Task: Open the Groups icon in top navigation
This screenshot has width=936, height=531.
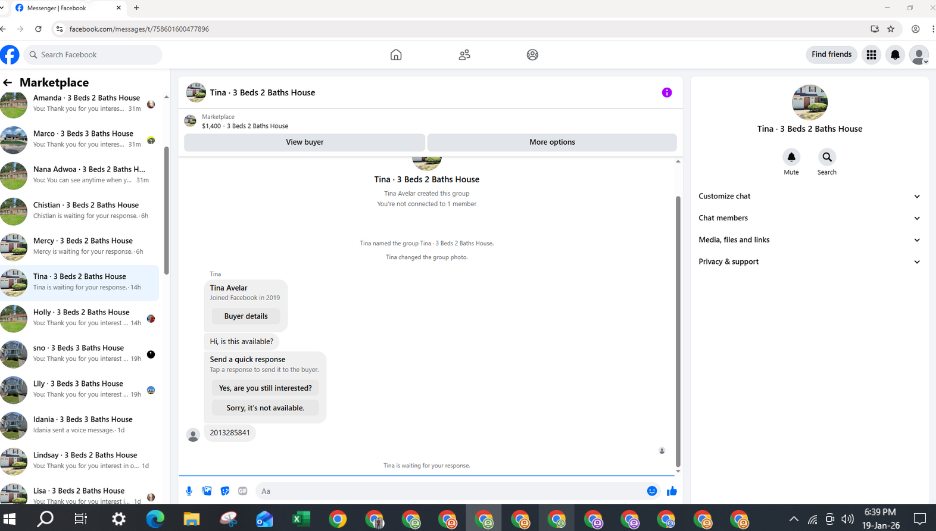Action: click(532, 54)
